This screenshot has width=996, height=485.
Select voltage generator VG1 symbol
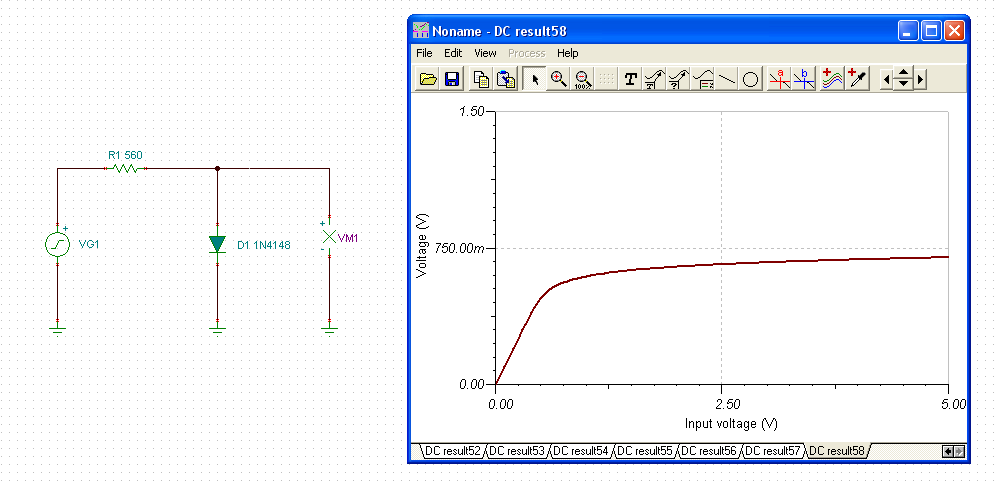(57, 244)
